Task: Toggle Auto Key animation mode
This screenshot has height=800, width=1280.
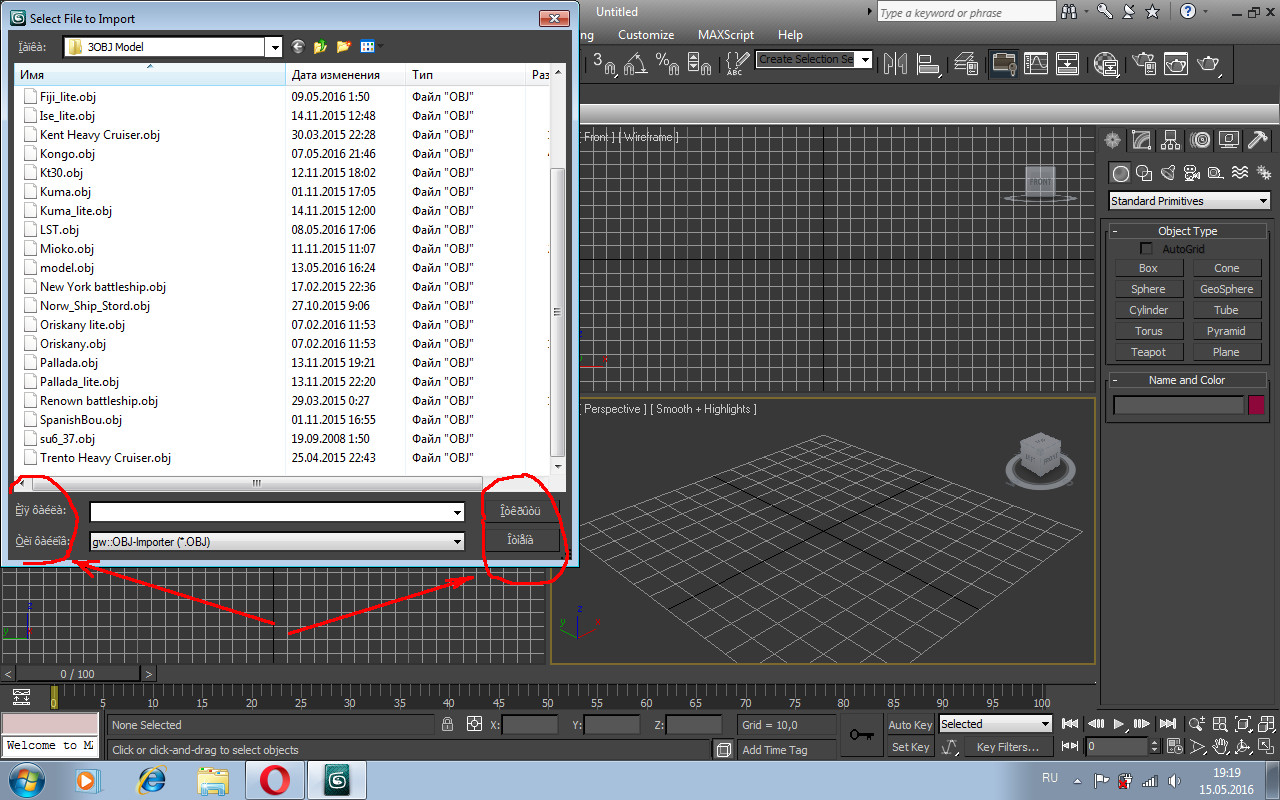Action: tap(910, 725)
